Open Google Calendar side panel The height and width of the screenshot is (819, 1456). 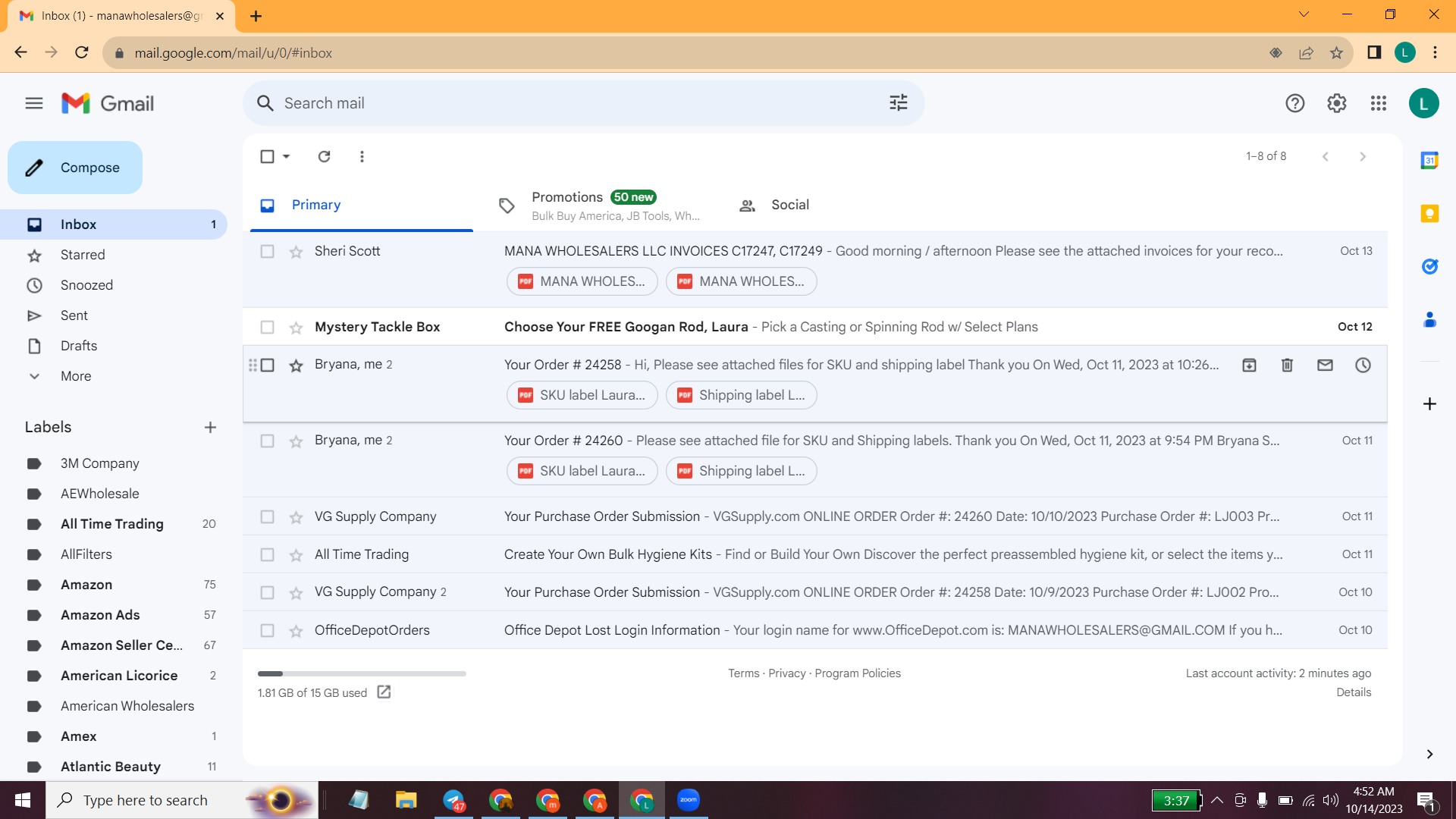(x=1429, y=160)
